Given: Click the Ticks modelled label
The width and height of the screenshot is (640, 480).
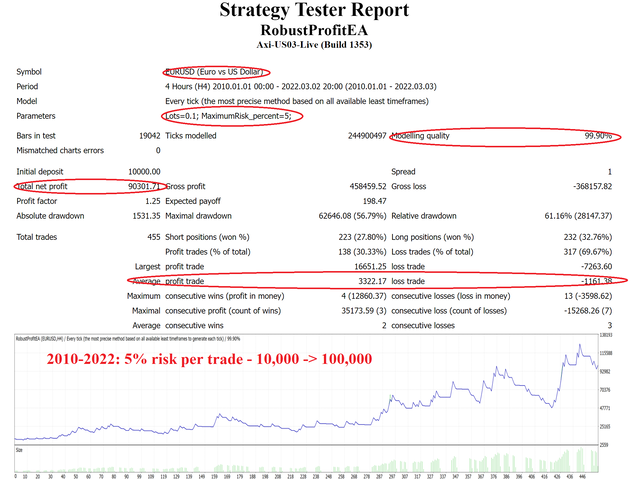Looking at the screenshot, I should (x=191, y=136).
